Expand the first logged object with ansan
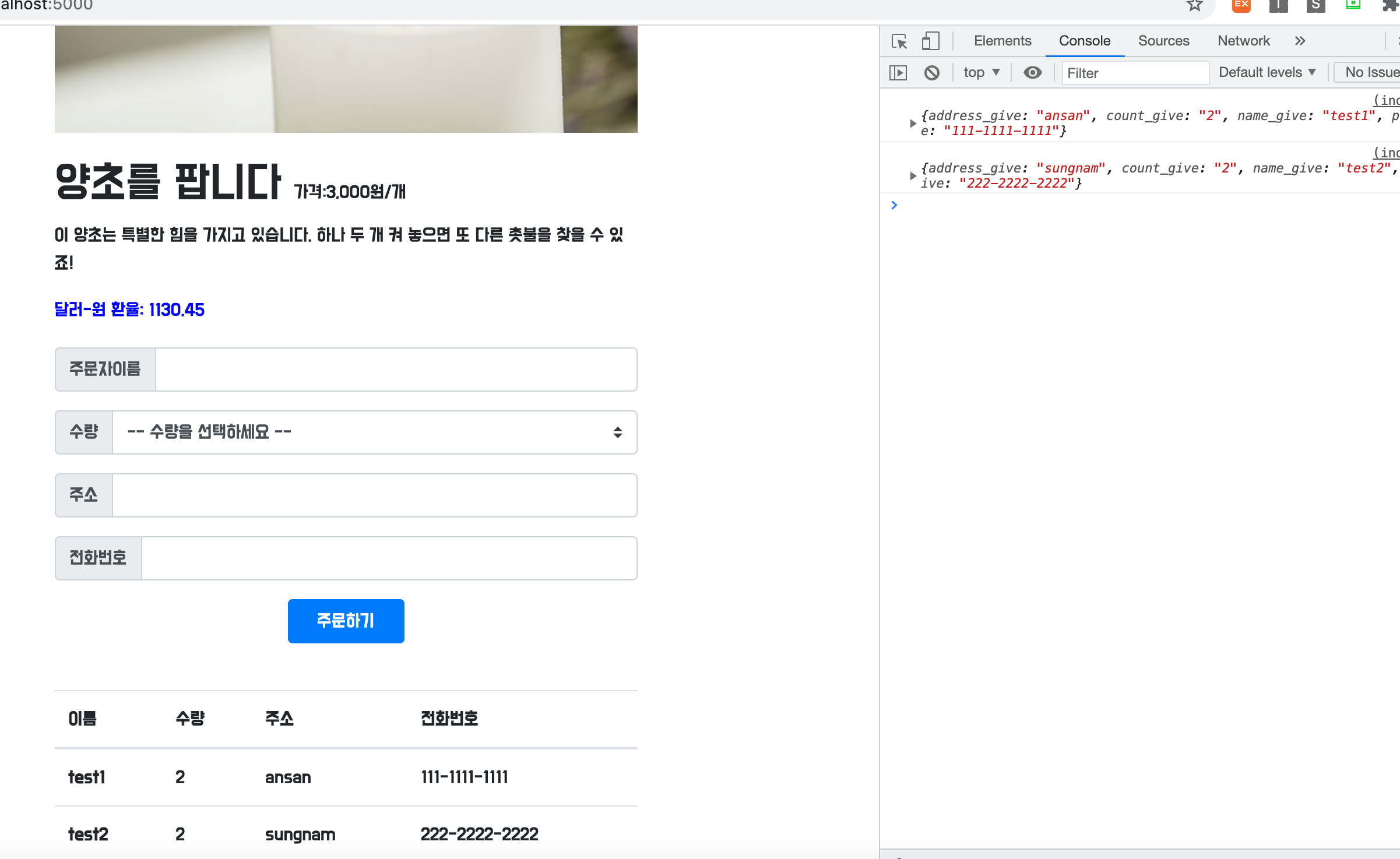Image resolution: width=1400 pixels, height=859 pixels. pos(913,124)
